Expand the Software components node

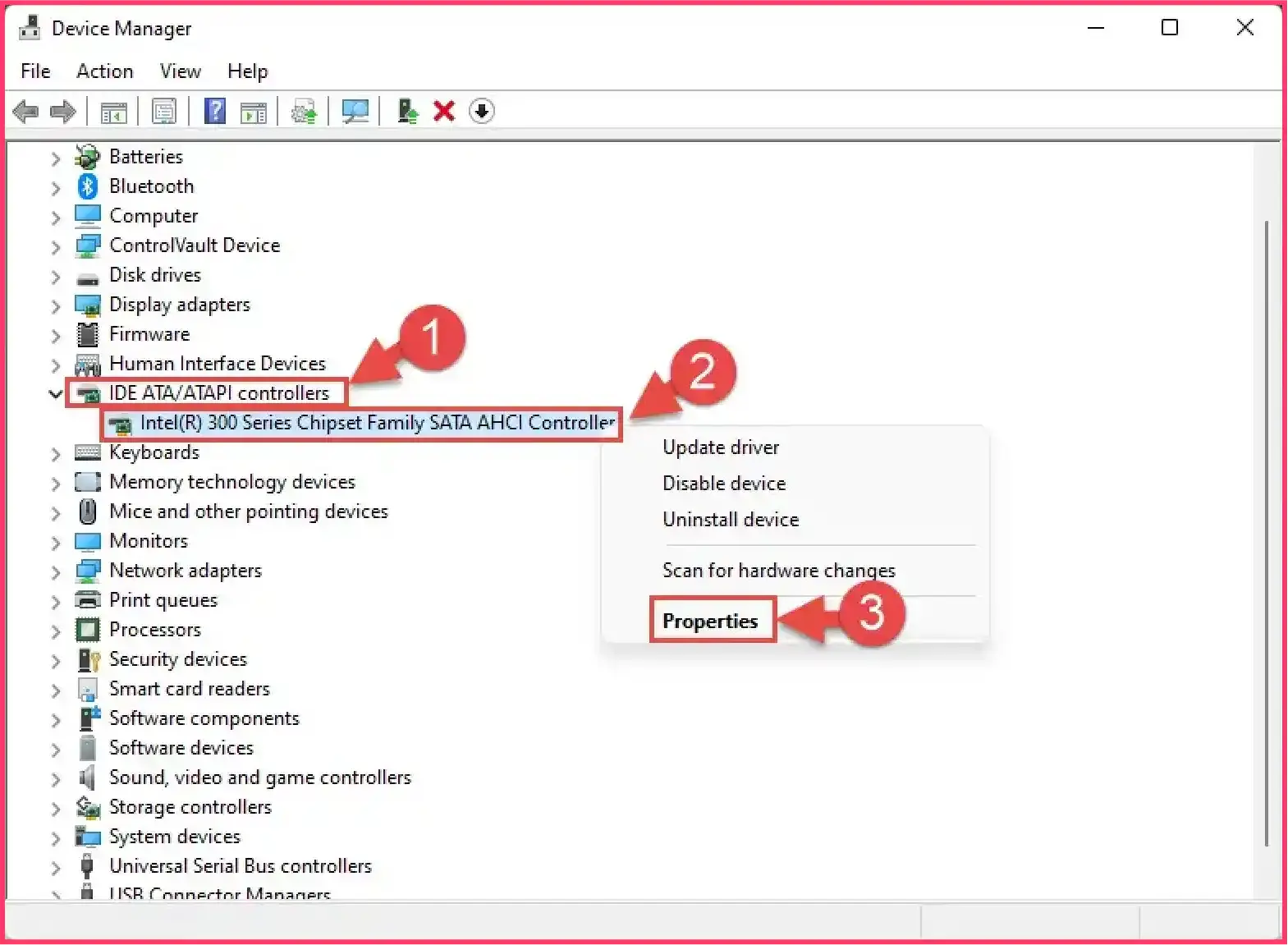coord(55,719)
